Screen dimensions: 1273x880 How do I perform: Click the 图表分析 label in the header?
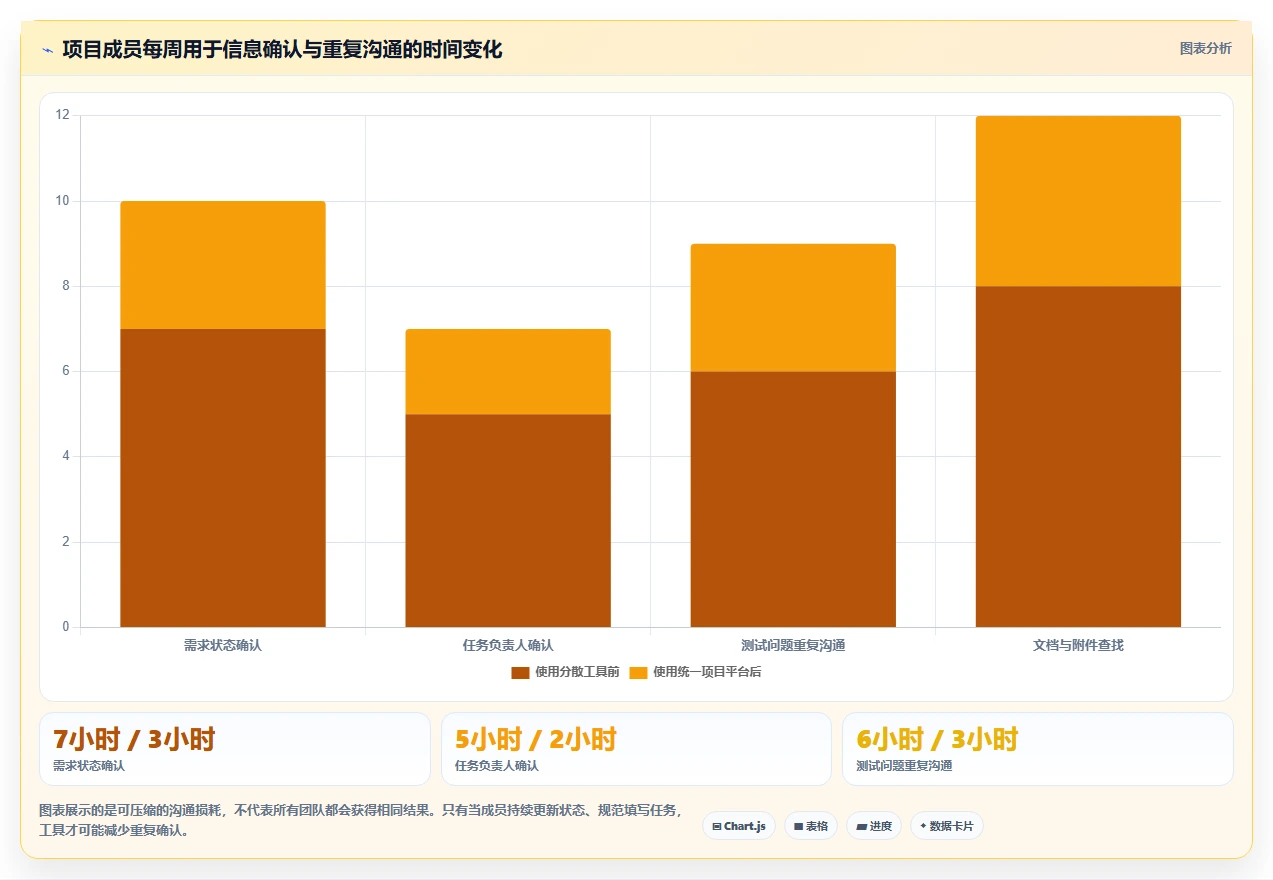point(1205,48)
